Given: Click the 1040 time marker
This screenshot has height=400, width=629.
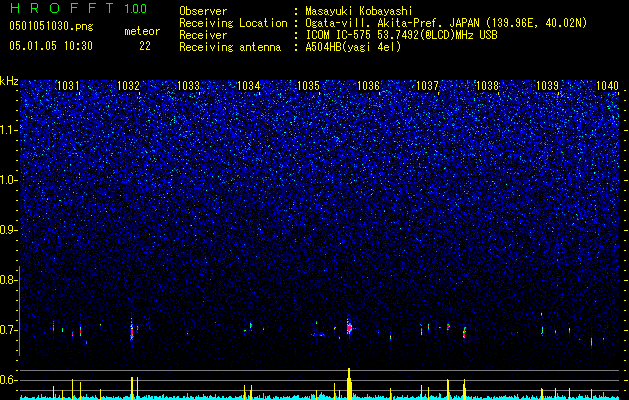Looking at the screenshot, I should pos(607,86).
